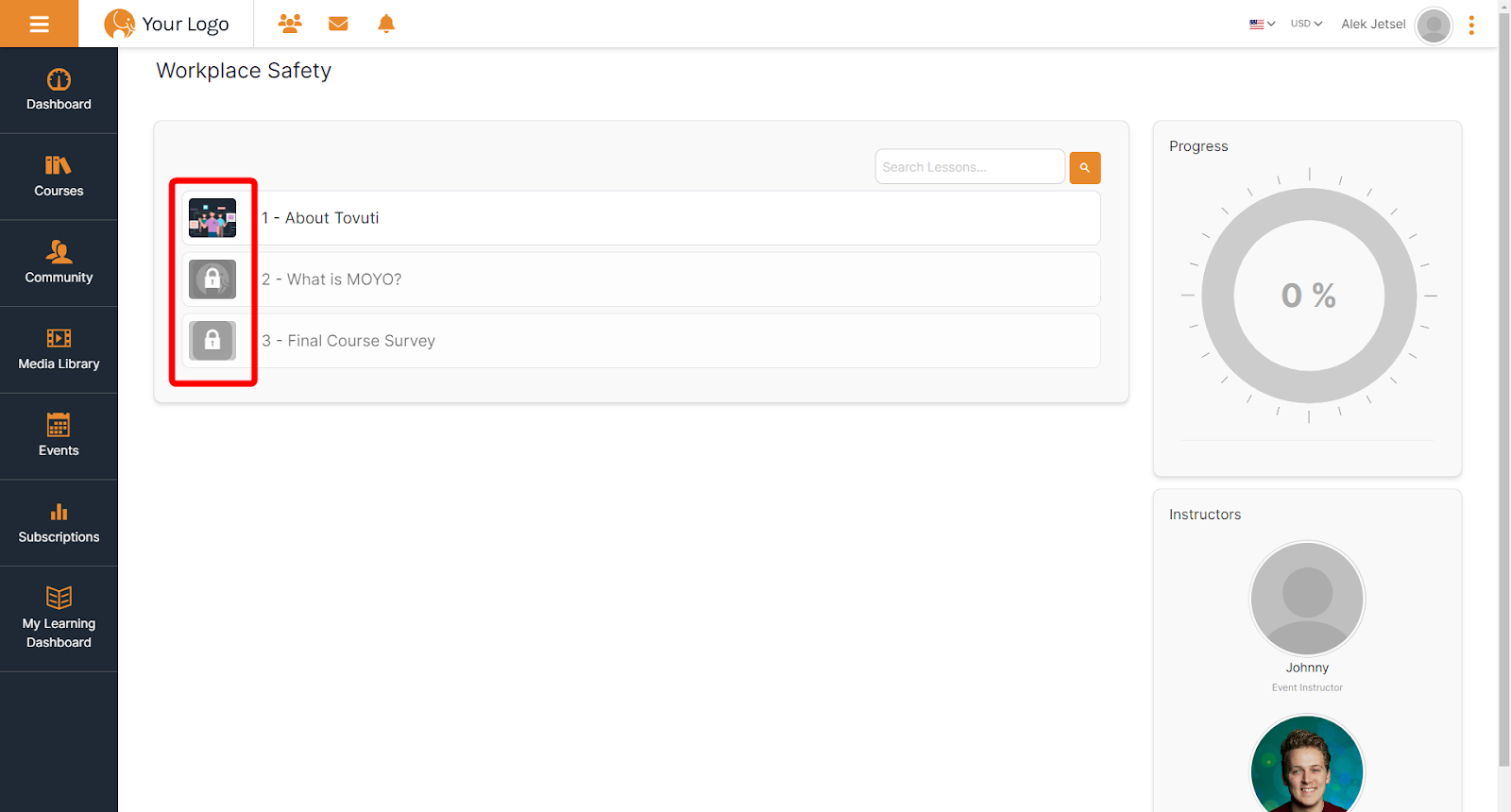The height and width of the screenshot is (812, 1511).
Task: Click the user avatar in header
Action: pyautogui.click(x=1434, y=25)
